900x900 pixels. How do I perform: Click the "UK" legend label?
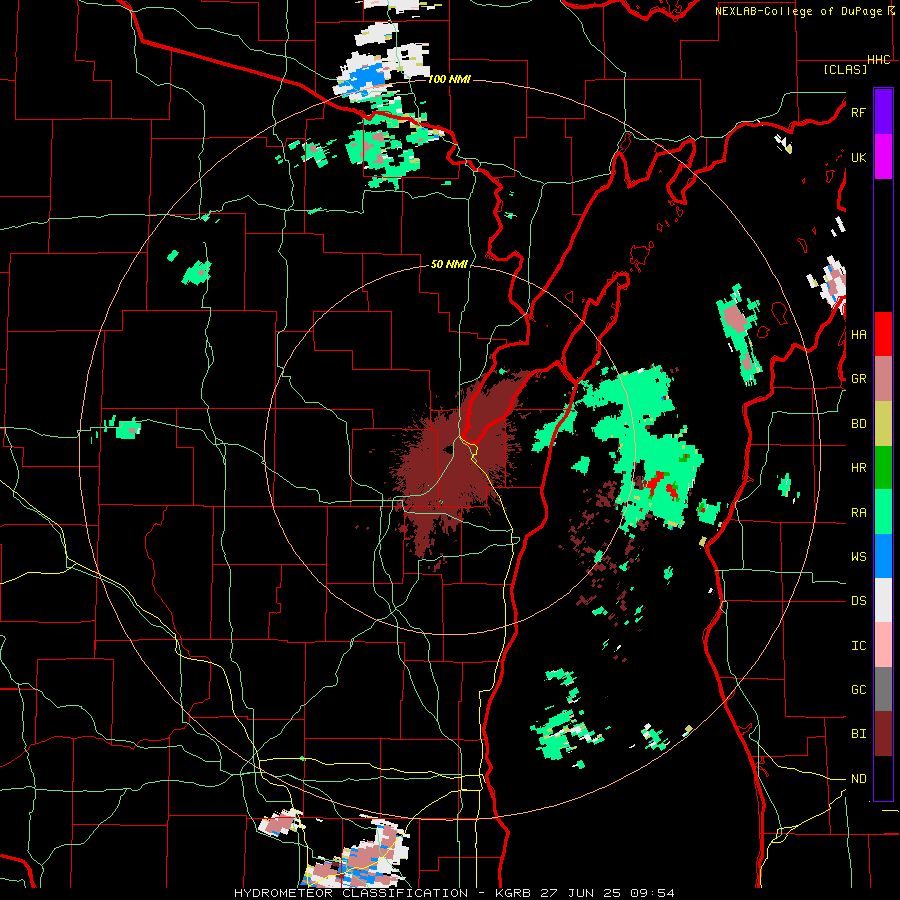(858, 157)
